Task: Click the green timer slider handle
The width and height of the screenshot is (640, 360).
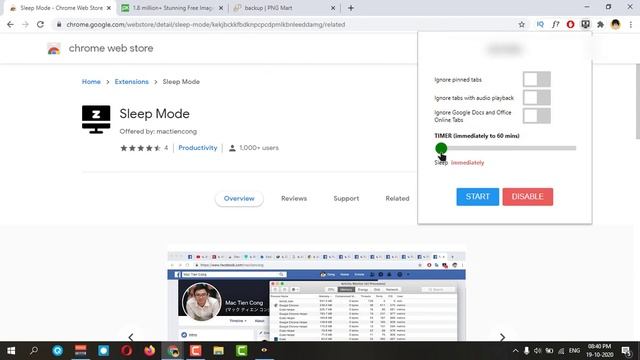Action: click(441, 148)
